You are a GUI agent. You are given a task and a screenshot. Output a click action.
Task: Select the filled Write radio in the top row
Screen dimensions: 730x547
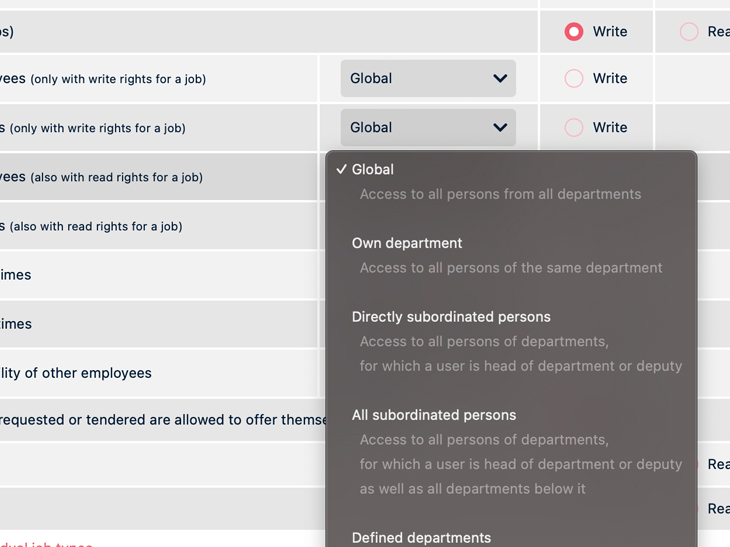coord(574,32)
